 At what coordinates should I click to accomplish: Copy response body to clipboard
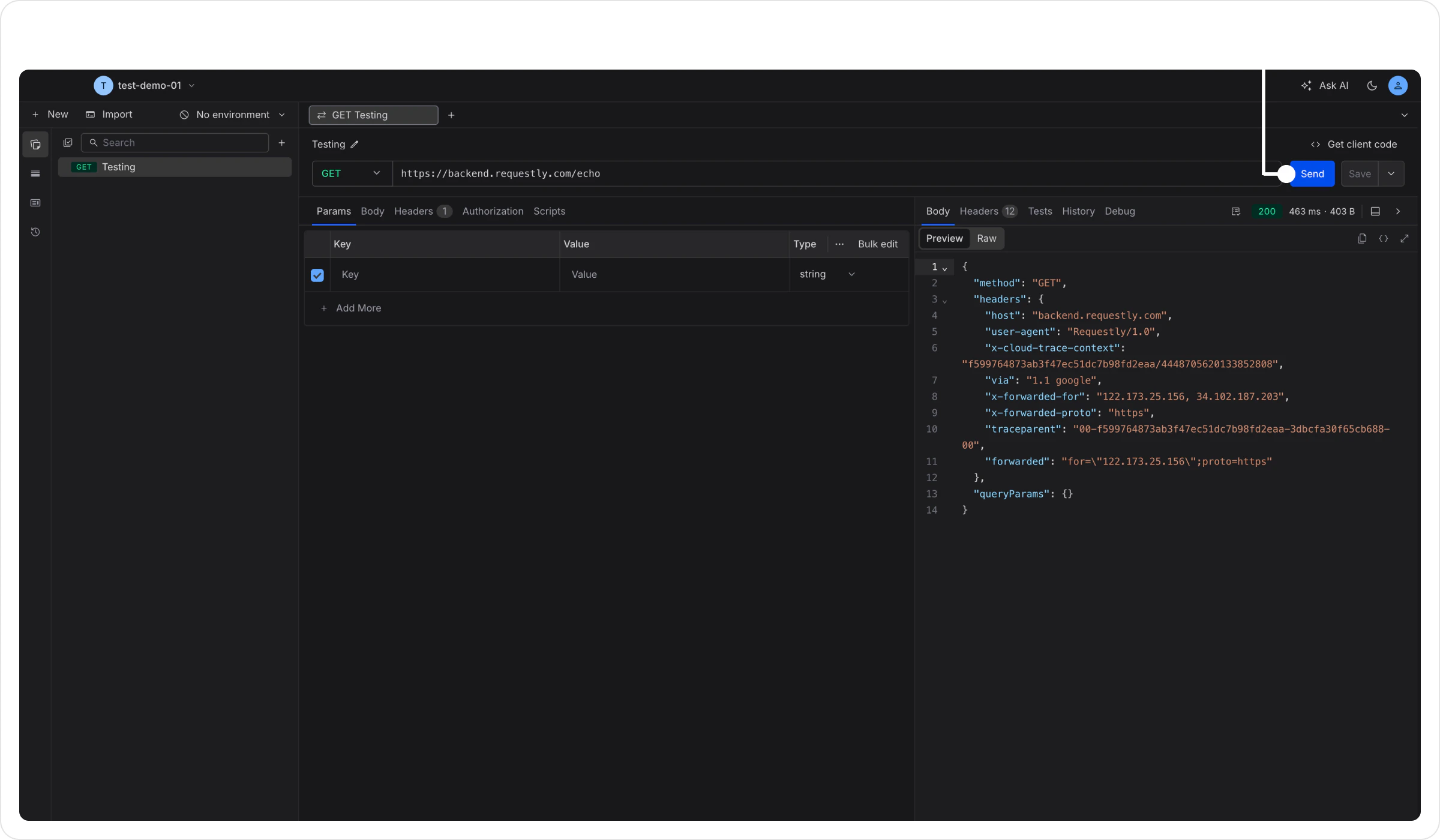pos(1361,239)
